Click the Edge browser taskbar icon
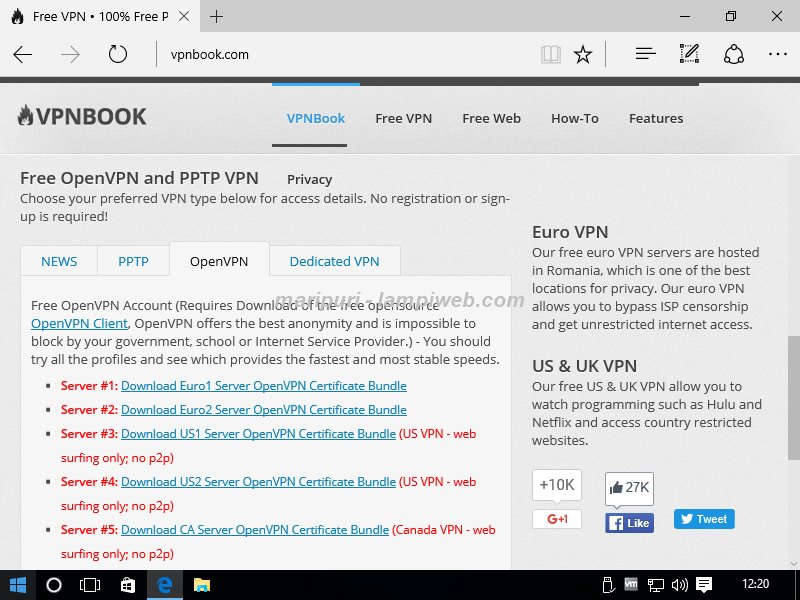This screenshot has height=600, width=800. (x=165, y=585)
